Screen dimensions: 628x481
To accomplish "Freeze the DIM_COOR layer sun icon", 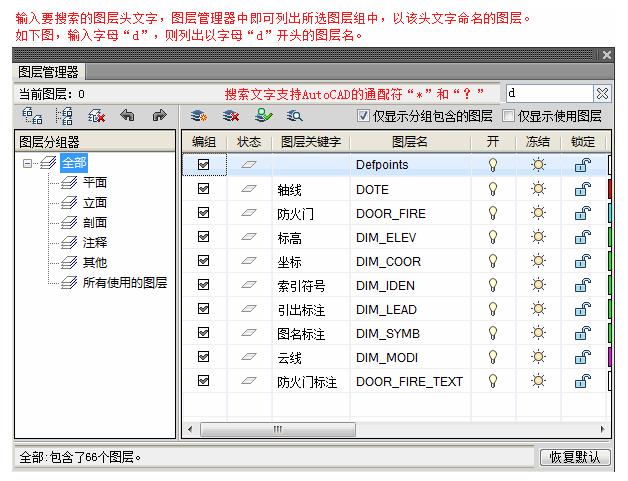I will [x=538, y=261].
